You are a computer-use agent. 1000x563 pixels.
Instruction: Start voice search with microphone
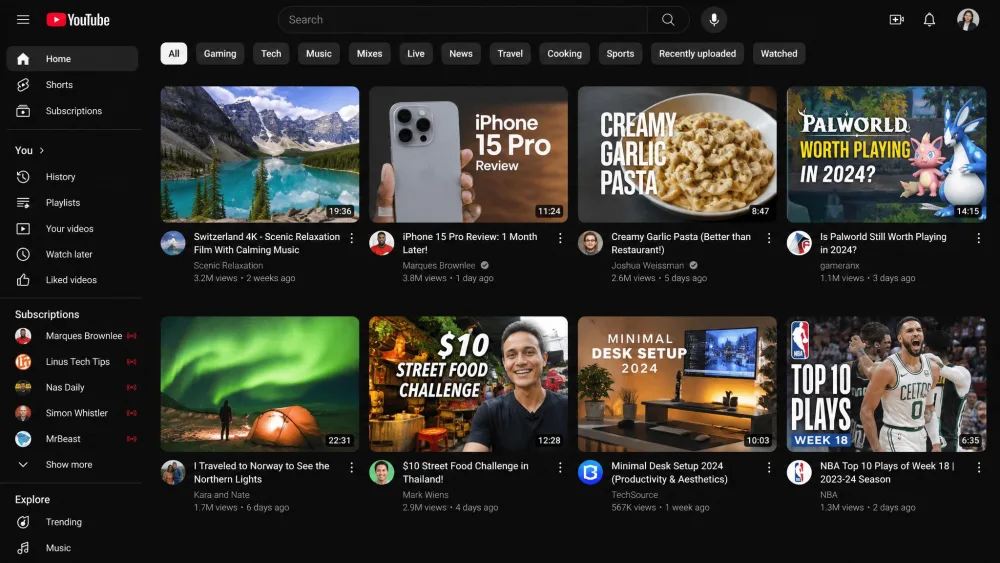(x=714, y=20)
